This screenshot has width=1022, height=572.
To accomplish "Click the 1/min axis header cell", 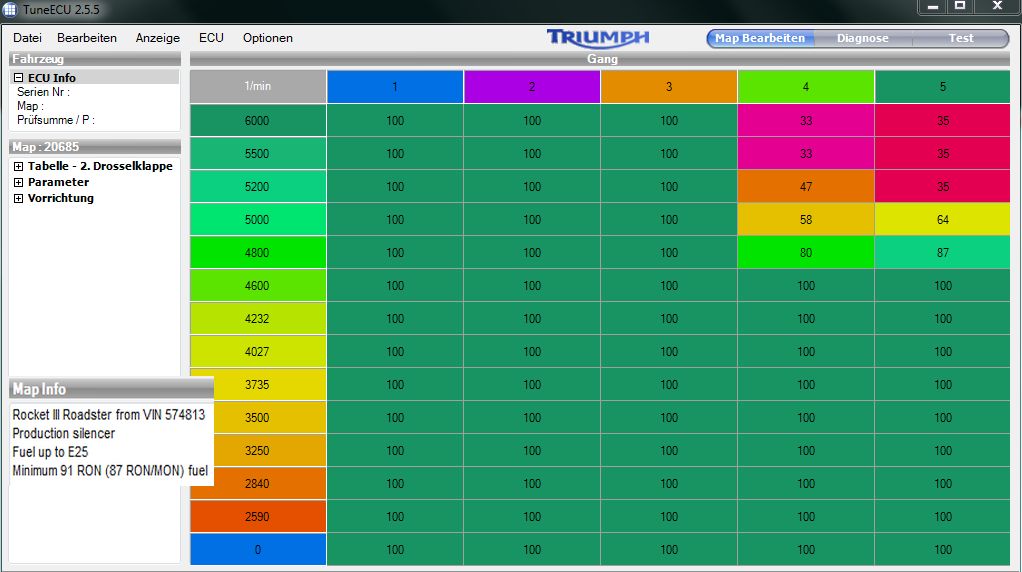I will [258, 87].
